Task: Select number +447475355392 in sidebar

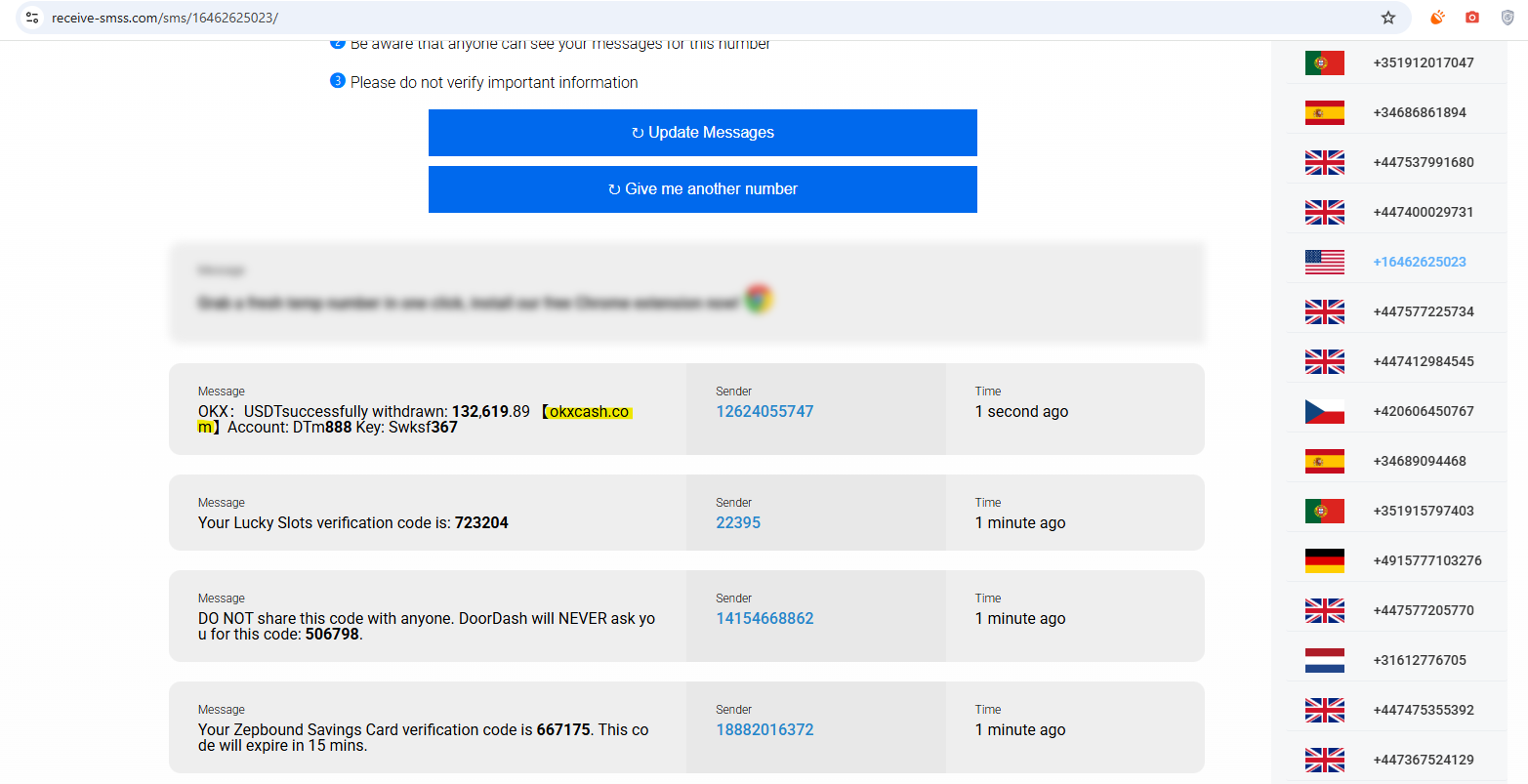Action: coord(1424,710)
